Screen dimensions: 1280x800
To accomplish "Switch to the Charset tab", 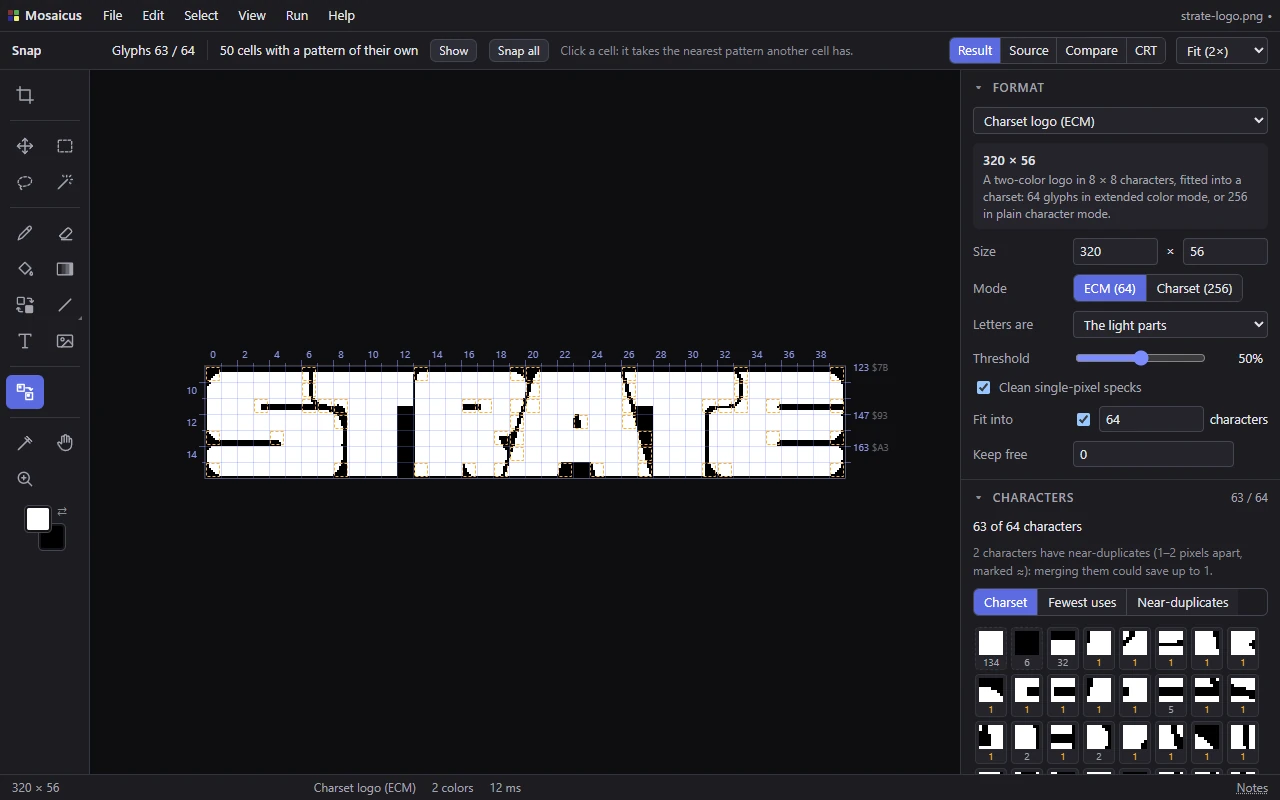I will tap(1005, 602).
